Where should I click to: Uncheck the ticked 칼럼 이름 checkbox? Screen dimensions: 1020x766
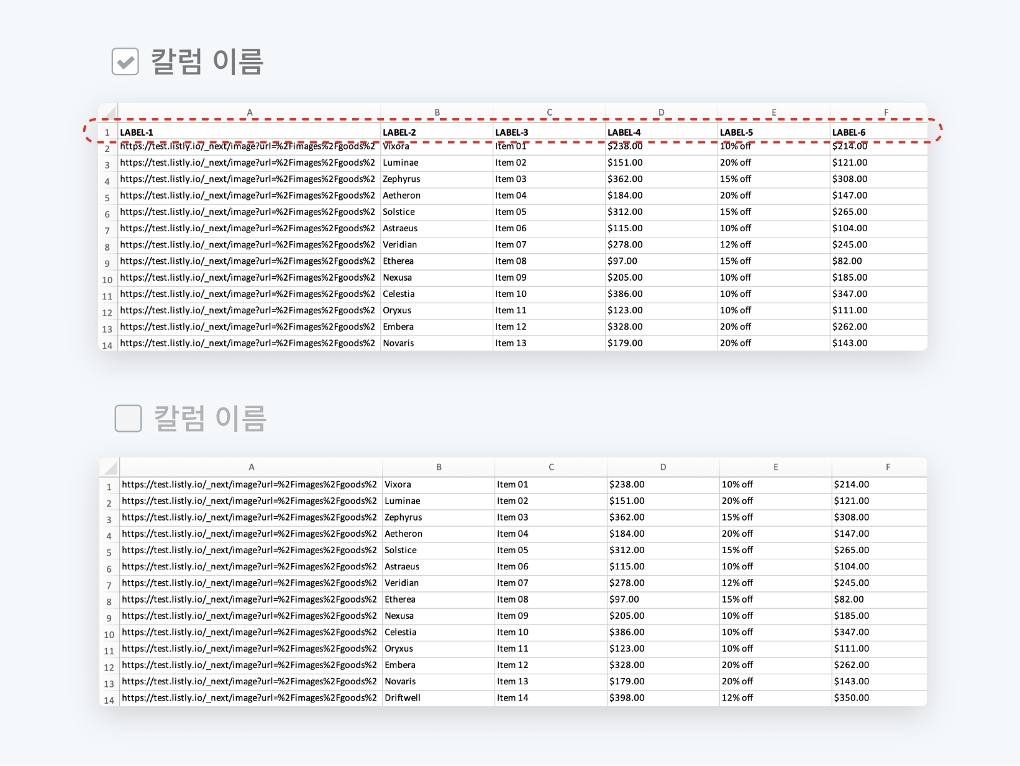(x=125, y=63)
